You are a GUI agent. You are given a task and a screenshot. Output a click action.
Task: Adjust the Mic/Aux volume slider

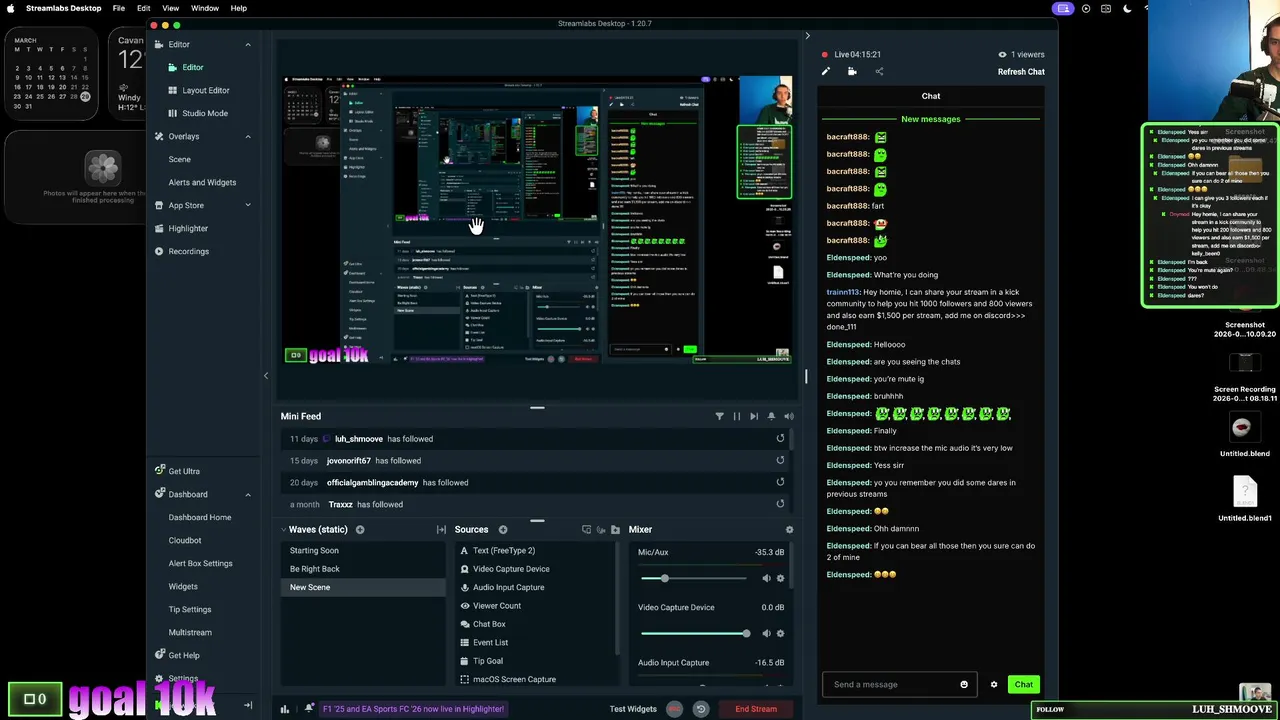click(693, 578)
